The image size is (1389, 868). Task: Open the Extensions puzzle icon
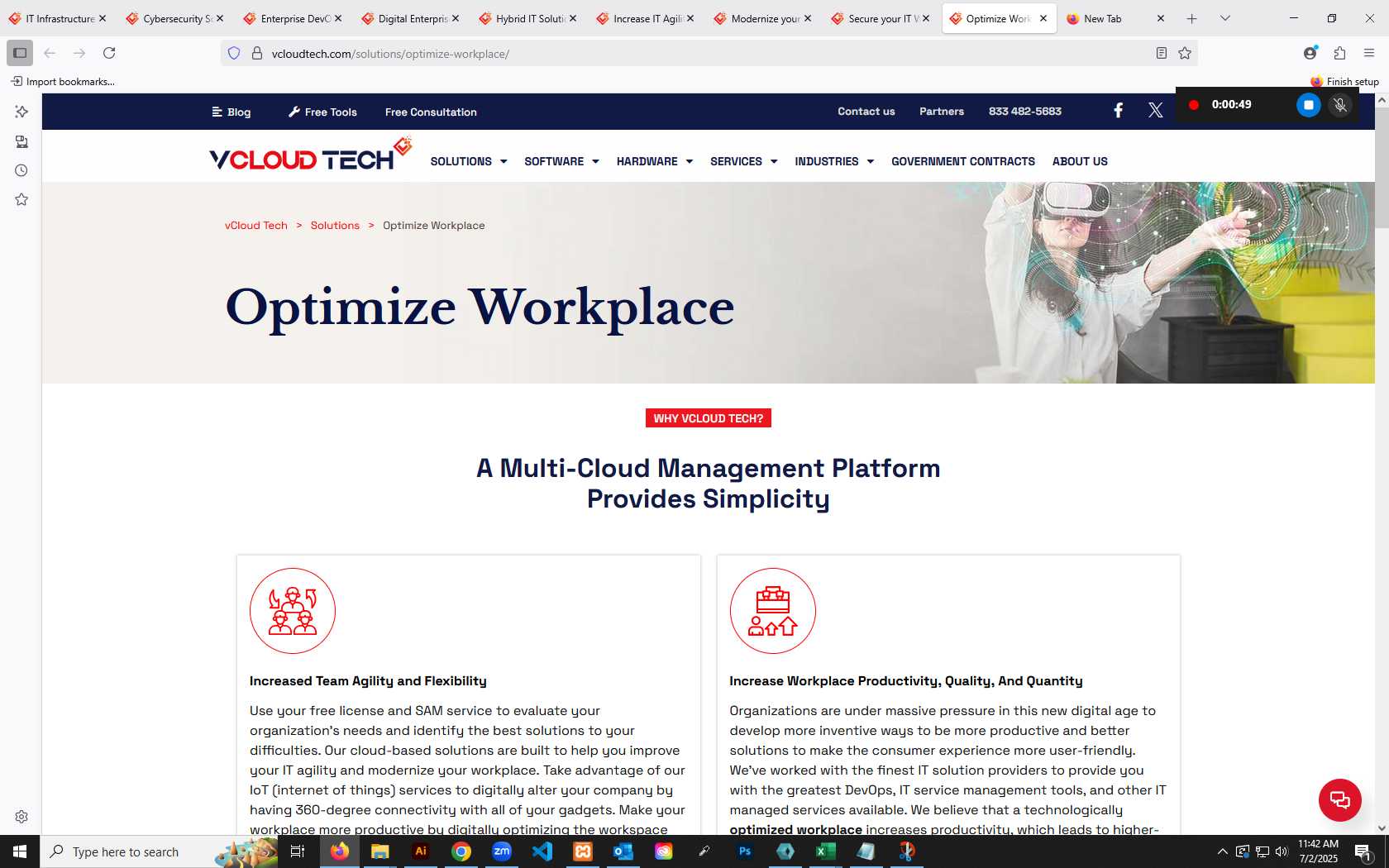[1340, 53]
